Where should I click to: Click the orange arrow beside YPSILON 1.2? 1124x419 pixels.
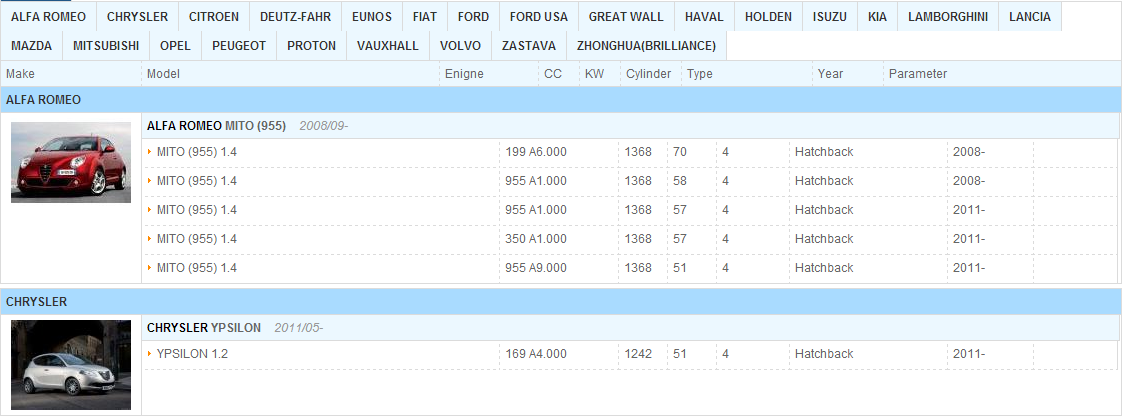coord(150,354)
